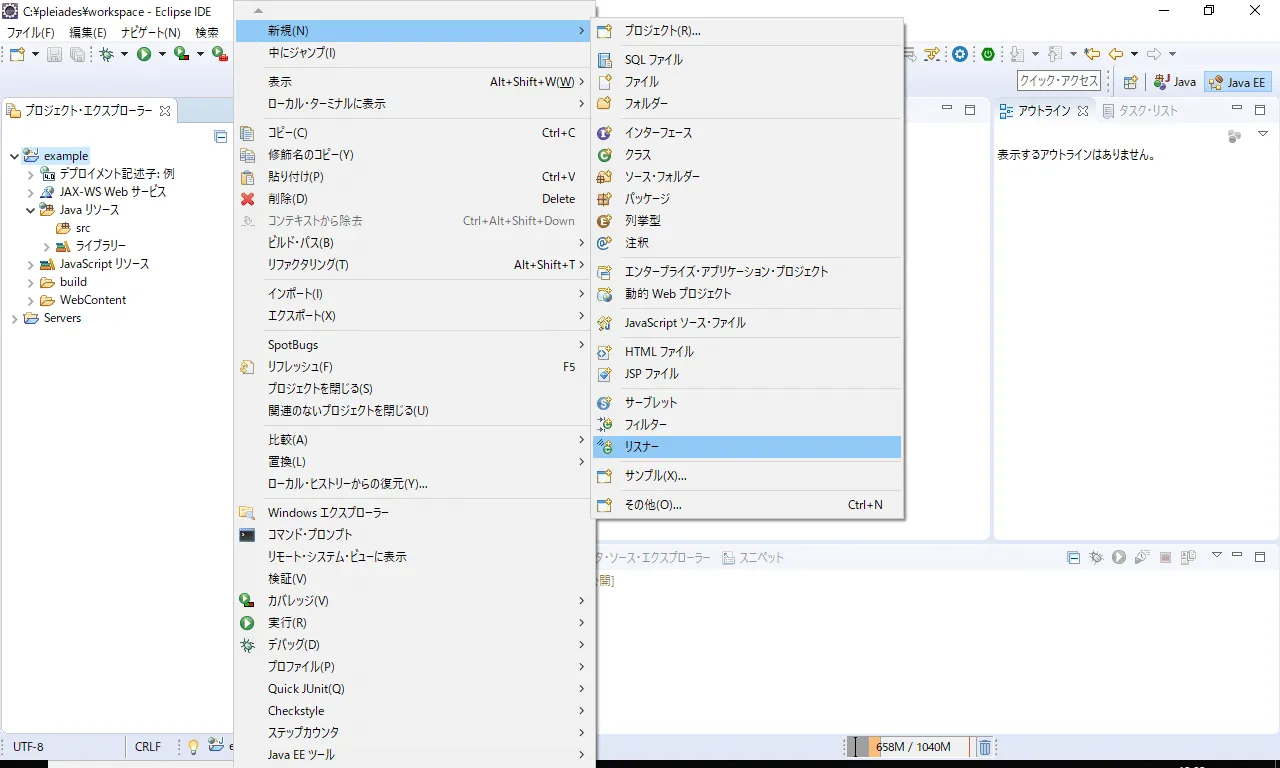
Task: Click Servers view debug server icon
Action: [1096, 557]
